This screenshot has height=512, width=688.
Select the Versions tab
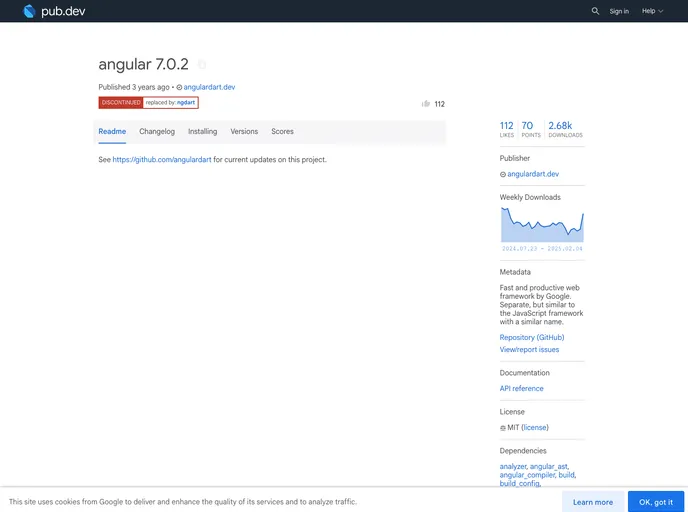point(244,131)
